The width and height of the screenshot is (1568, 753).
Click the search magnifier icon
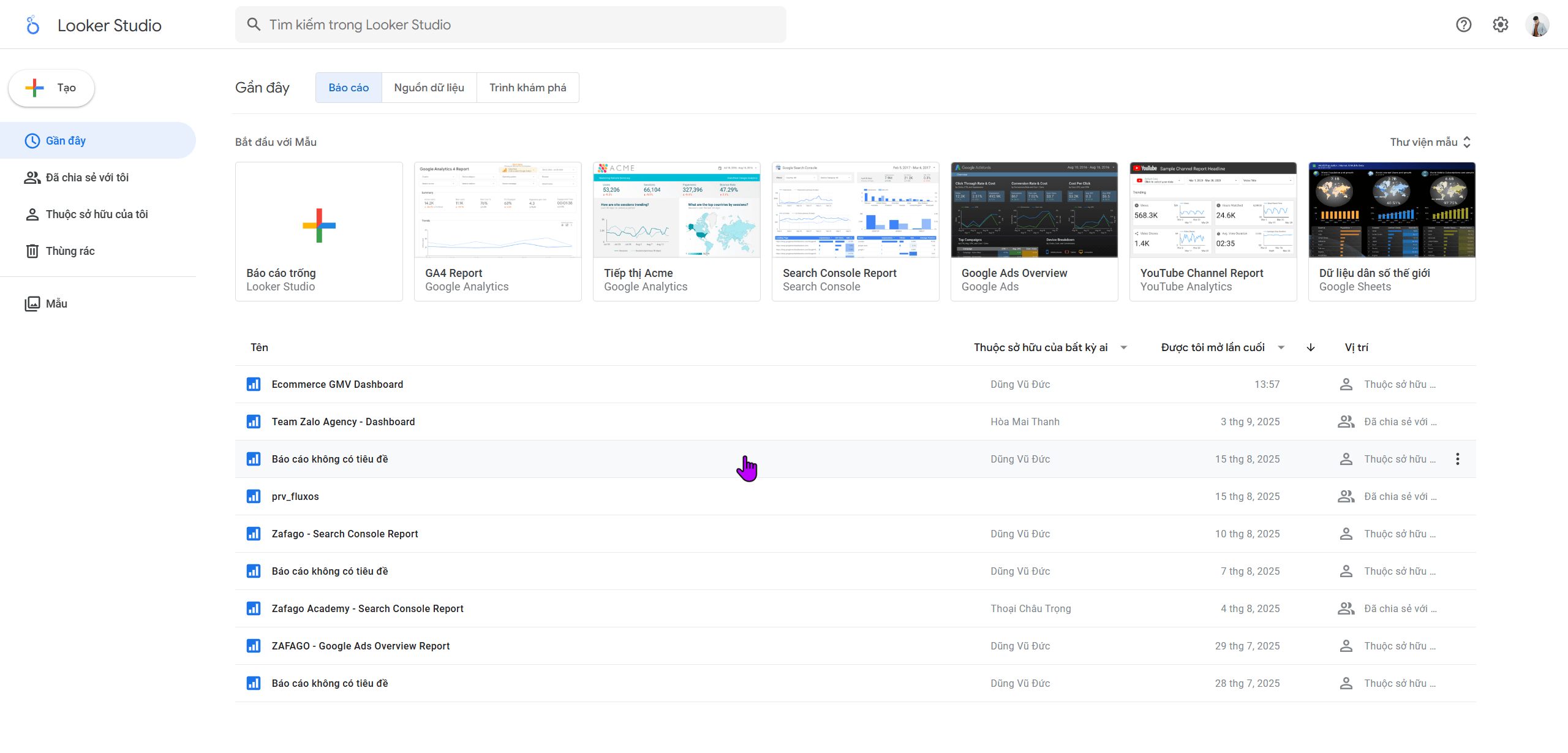[254, 25]
